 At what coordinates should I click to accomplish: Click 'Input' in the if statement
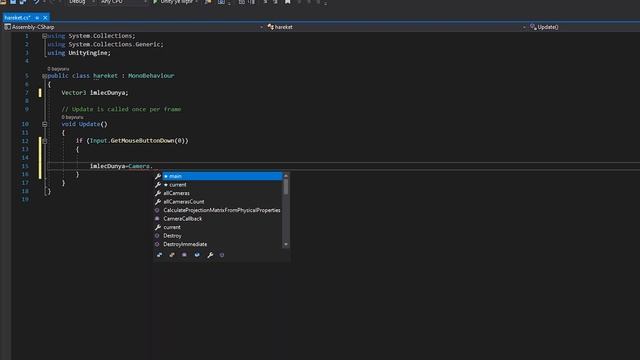(x=98, y=141)
